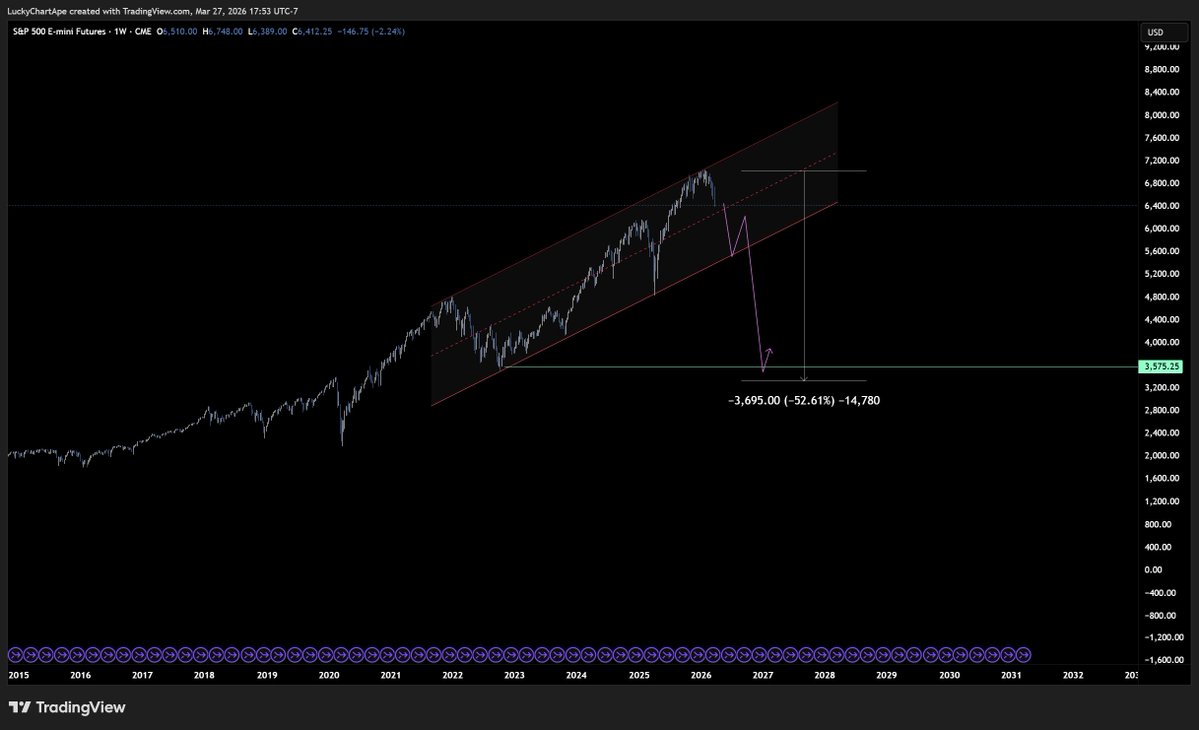Click the 4,400.00 price axis label
1199x730 pixels.
pyautogui.click(x=1162, y=320)
